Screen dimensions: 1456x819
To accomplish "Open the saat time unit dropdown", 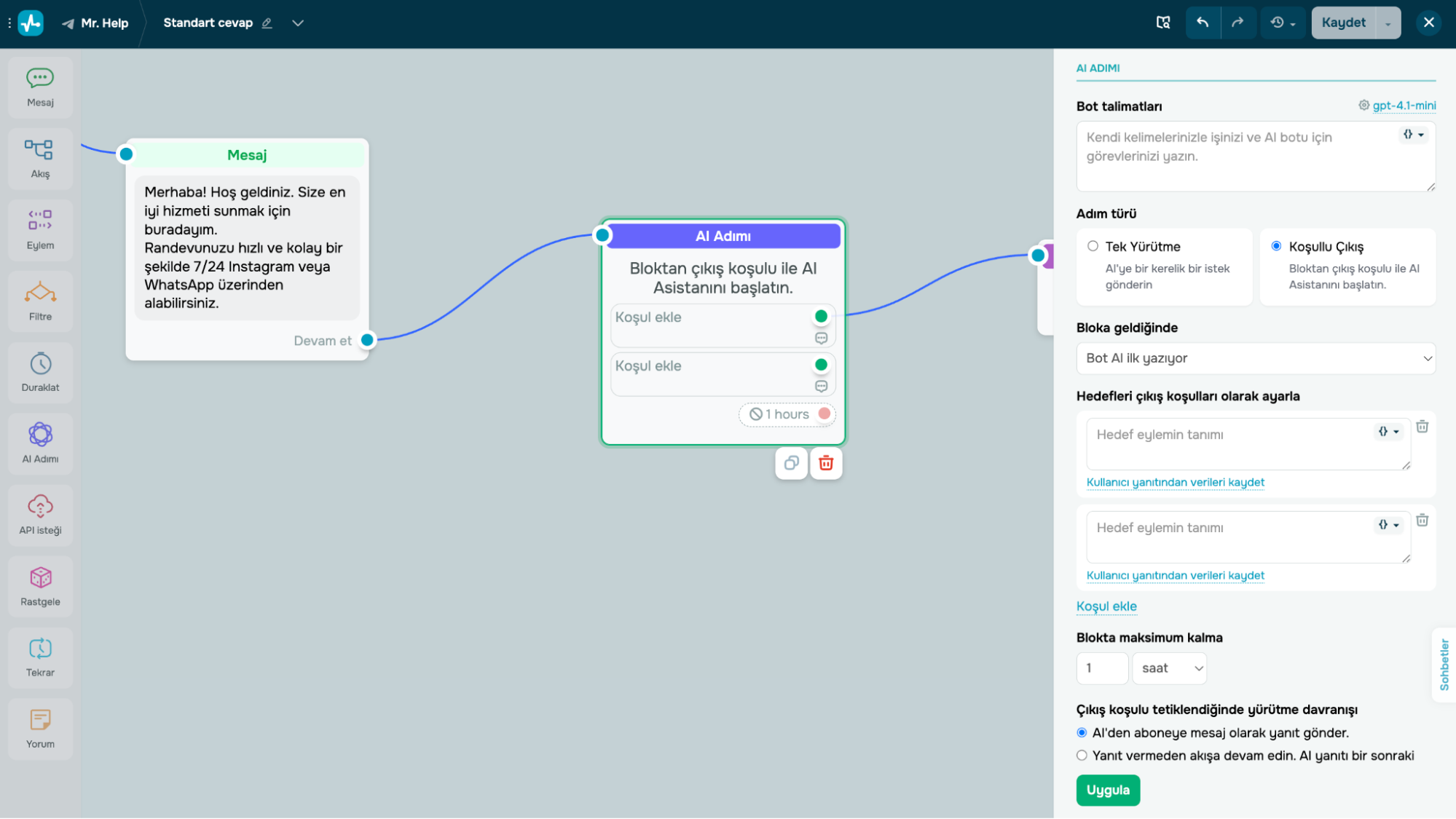I will pyautogui.click(x=1170, y=668).
